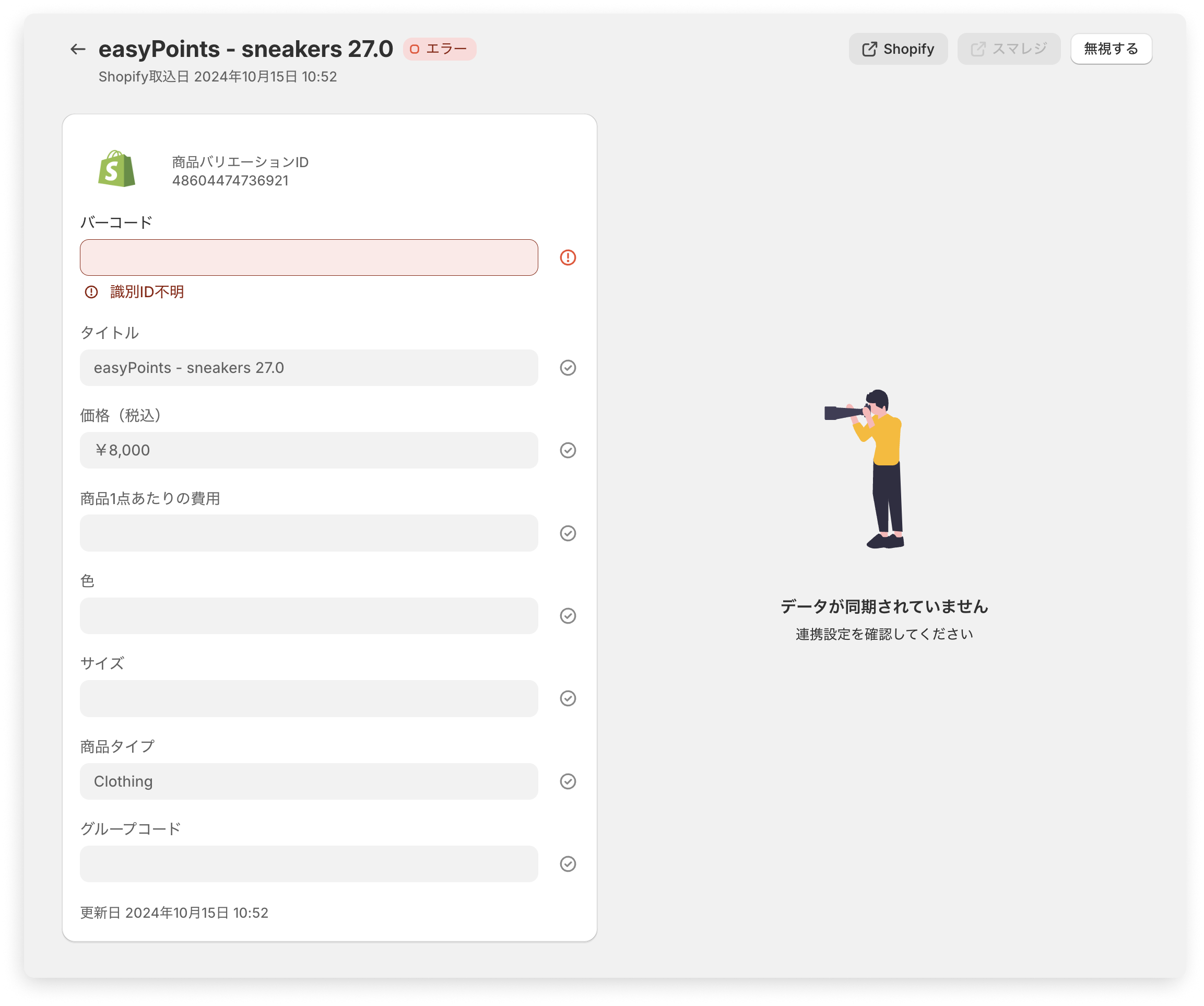This screenshot has height=1006, width=1204.
Task: Click variation ID 48604474736921
Action: 230,181
